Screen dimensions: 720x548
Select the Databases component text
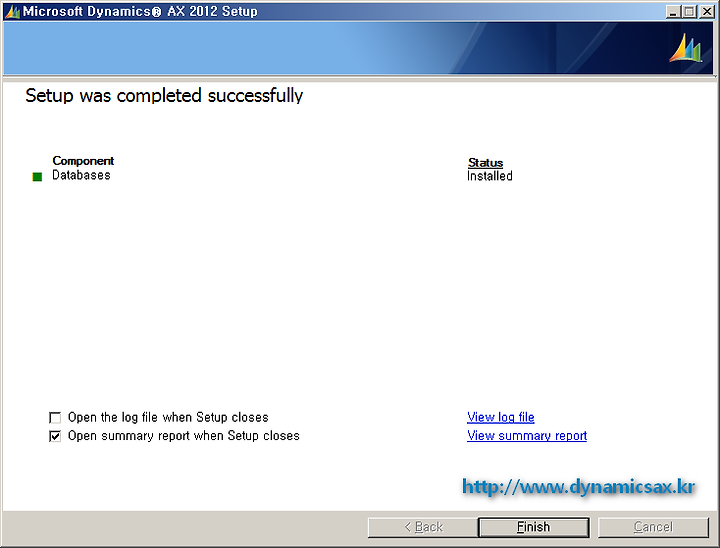[81, 175]
